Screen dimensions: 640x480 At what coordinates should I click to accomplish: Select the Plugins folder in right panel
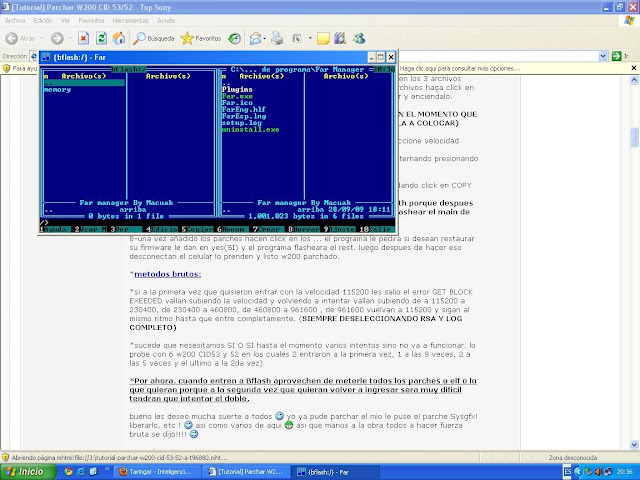(237, 90)
